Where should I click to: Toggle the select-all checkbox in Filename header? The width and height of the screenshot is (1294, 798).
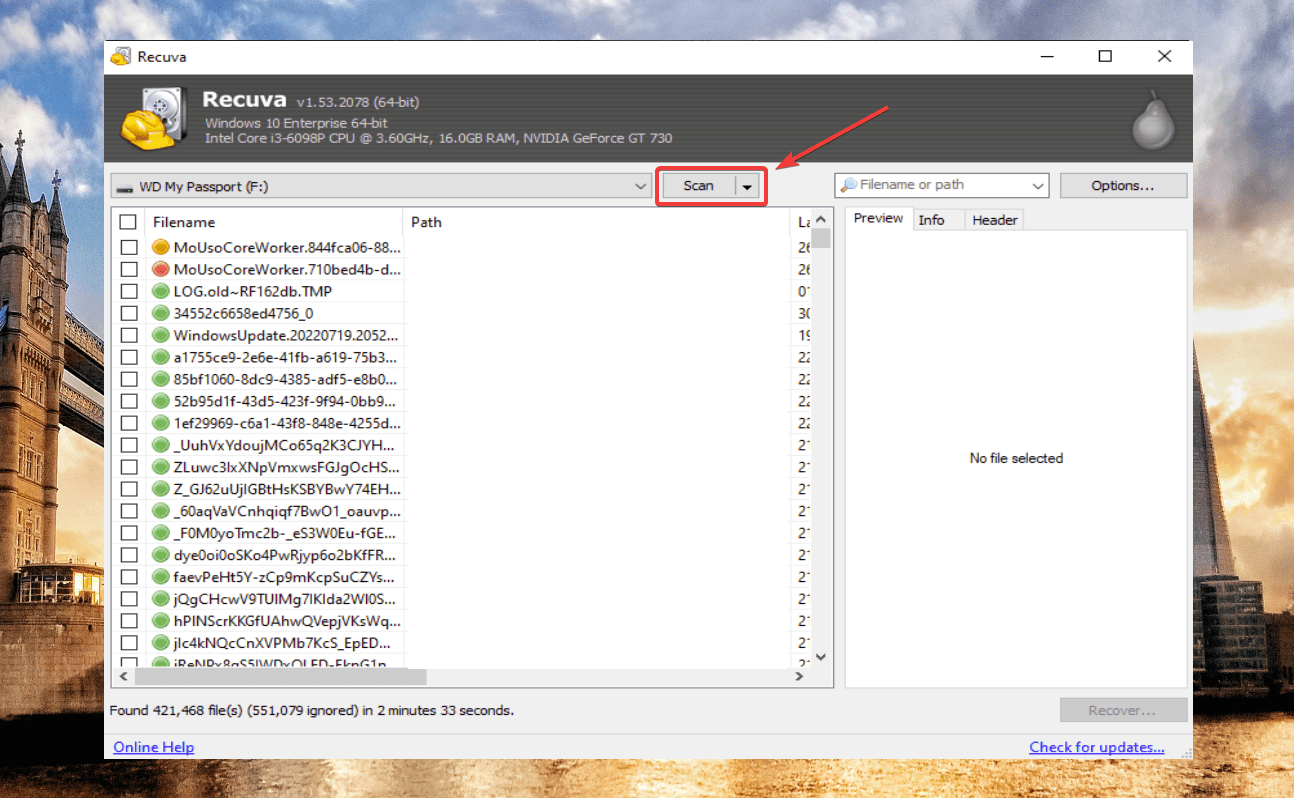pos(128,222)
